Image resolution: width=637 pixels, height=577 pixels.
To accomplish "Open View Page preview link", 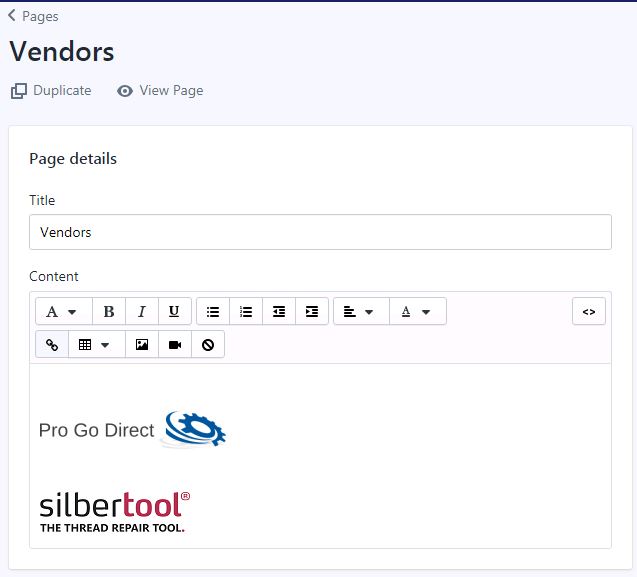I will (x=160, y=90).
